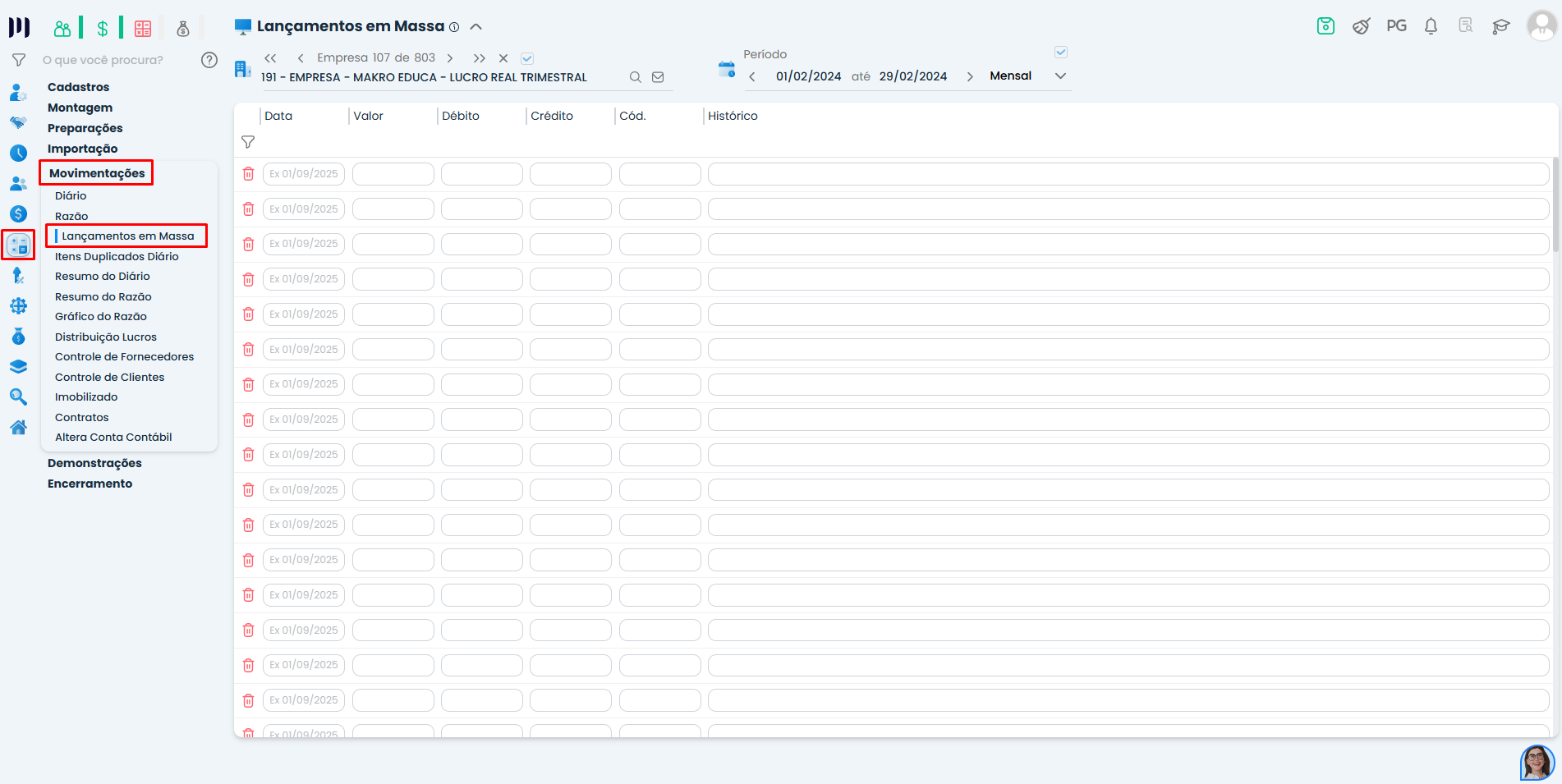Click the broom clear icon
1562x784 pixels.
point(1361,26)
